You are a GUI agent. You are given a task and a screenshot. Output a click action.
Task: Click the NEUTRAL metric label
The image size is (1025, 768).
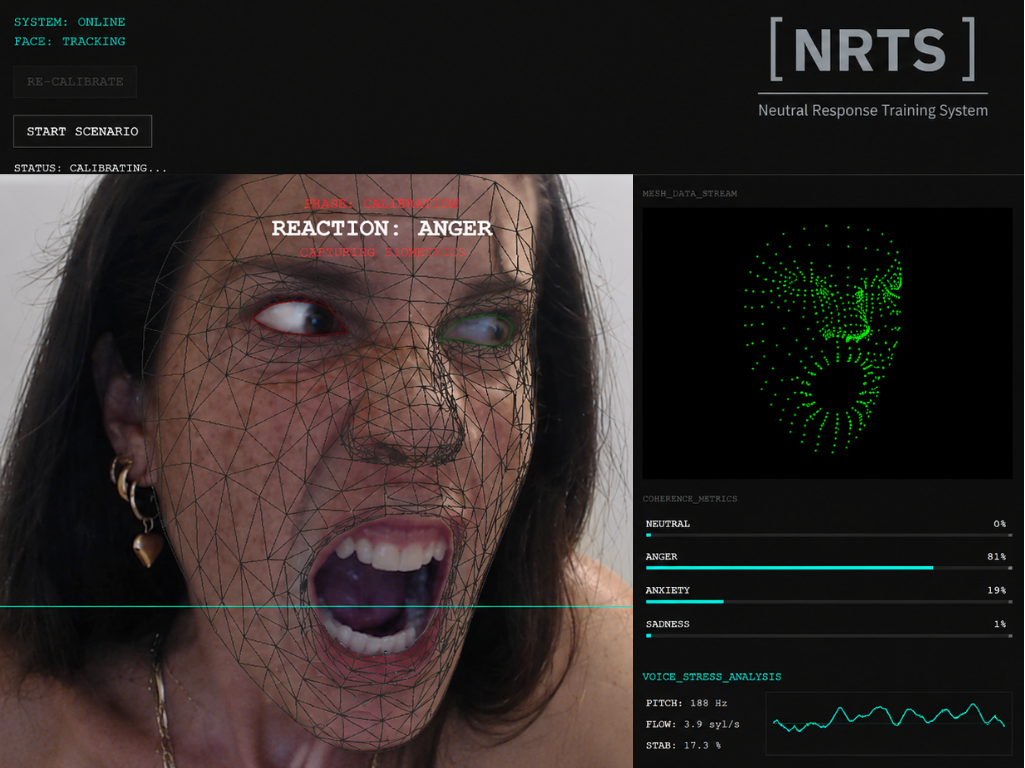(667, 524)
